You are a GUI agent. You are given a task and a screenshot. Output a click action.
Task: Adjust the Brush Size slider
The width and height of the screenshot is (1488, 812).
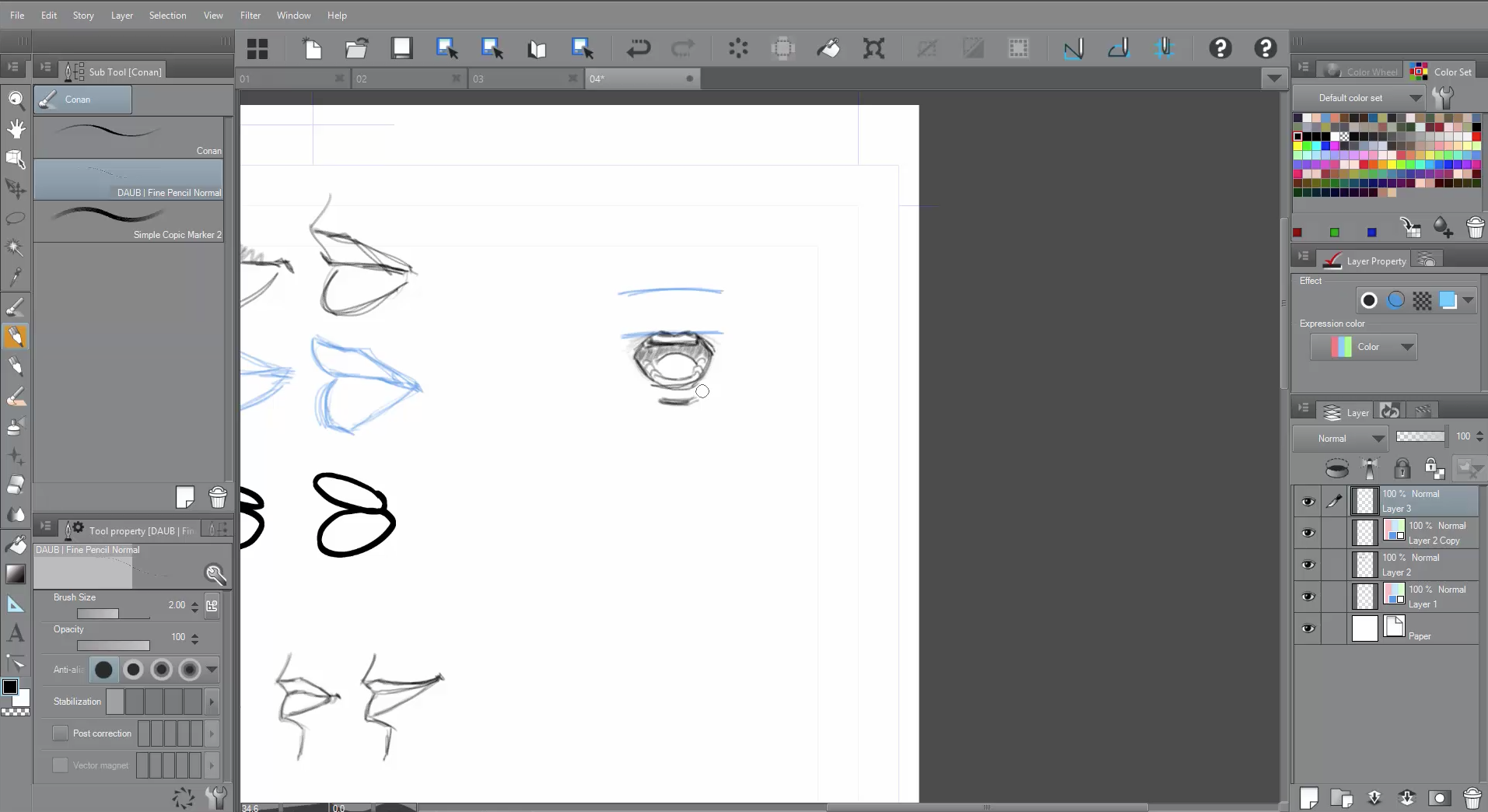pyautogui.click(x=114, y=614)
